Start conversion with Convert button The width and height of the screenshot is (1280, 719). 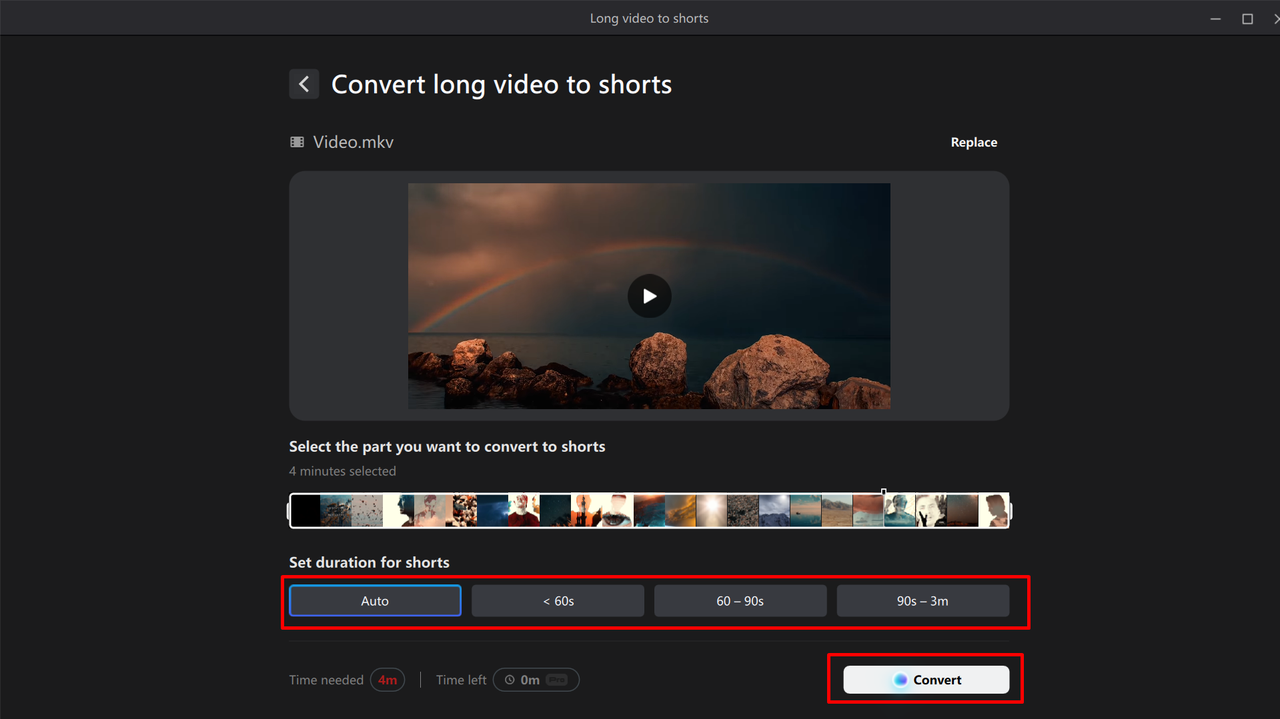pos(926,680)
